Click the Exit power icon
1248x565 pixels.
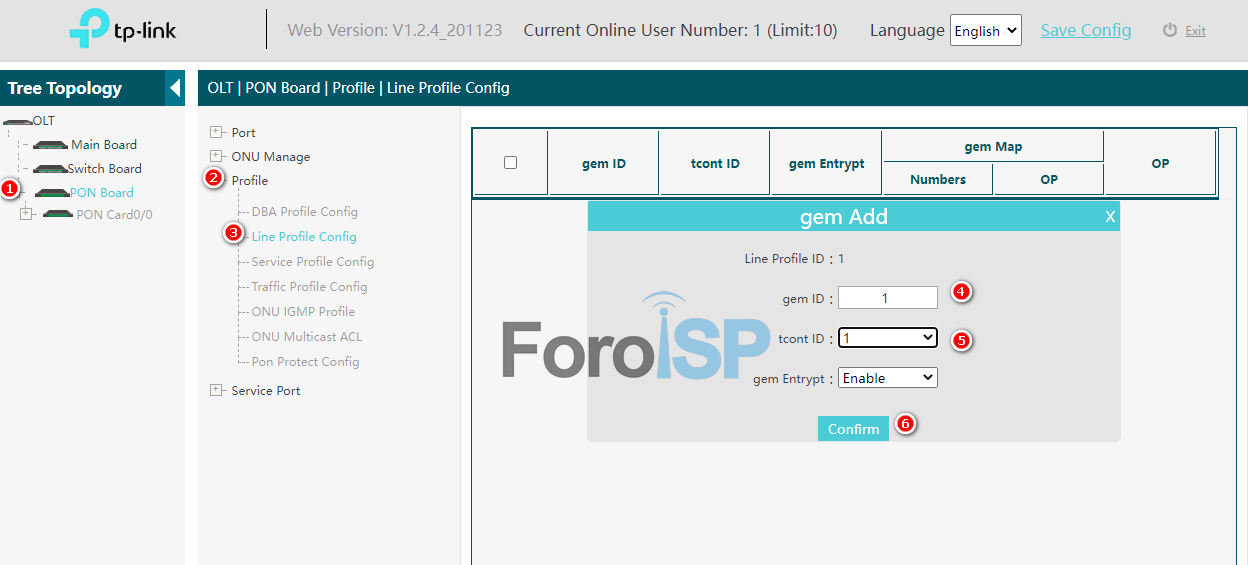tap(1169, 31)
